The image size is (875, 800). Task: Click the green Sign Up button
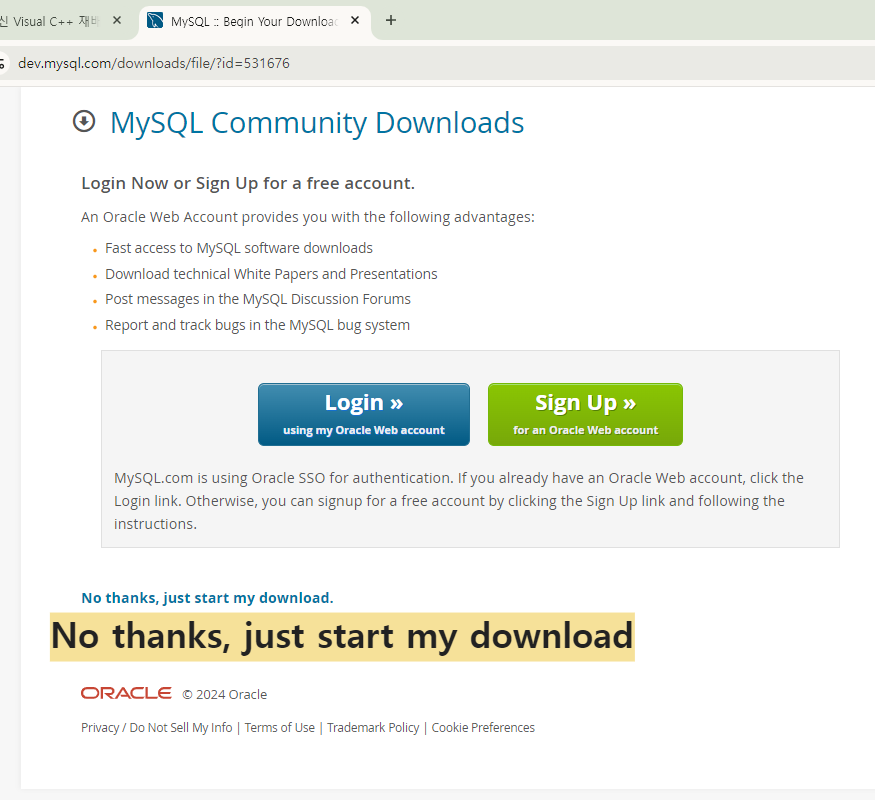click(585, 415)
